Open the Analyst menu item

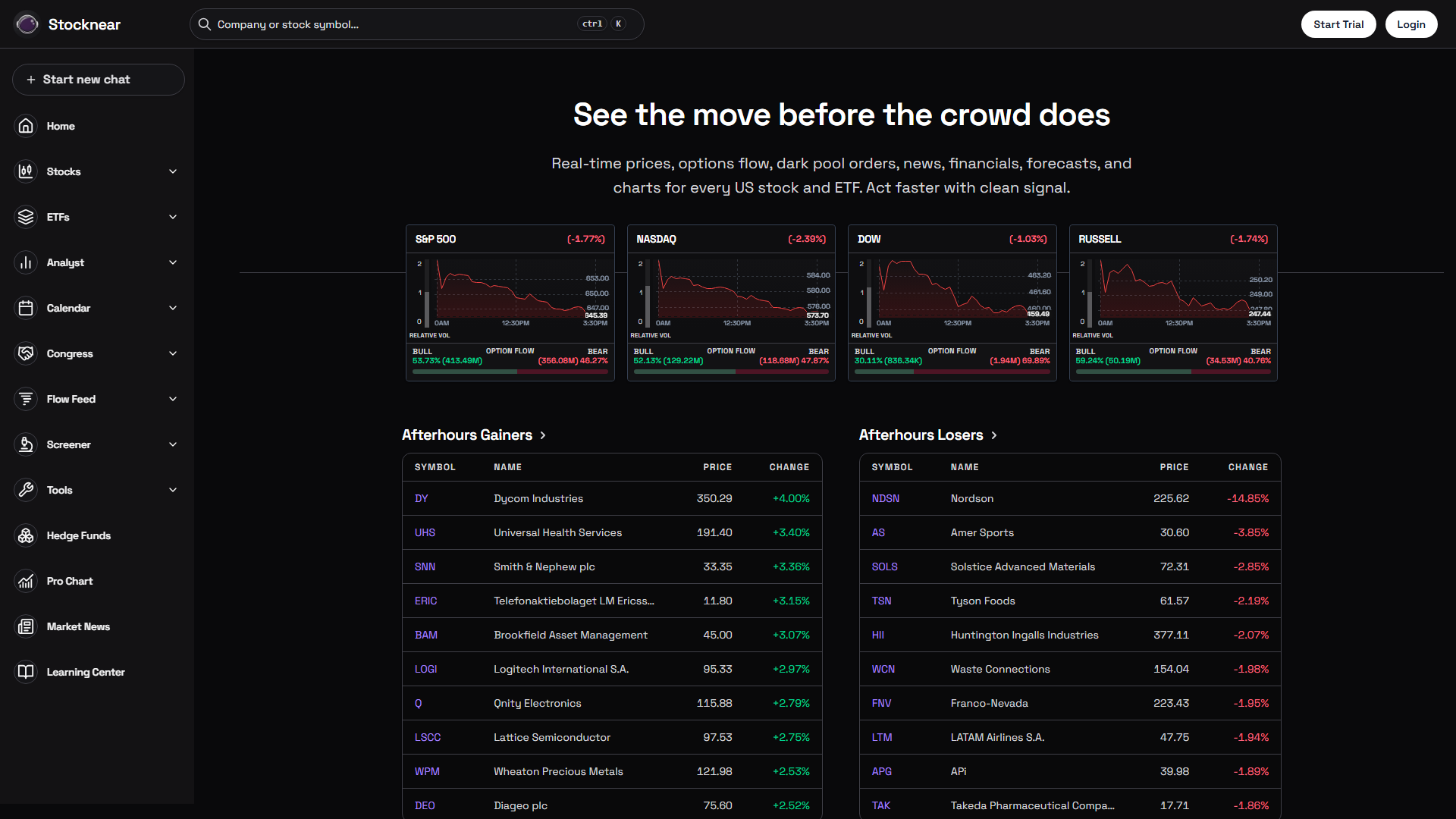click(65, 262)
